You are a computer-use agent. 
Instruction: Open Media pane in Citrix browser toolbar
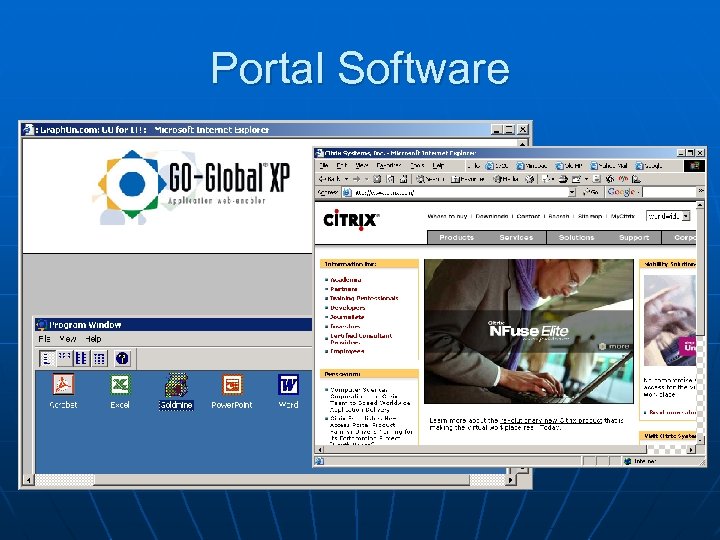(x=506, y=179)
